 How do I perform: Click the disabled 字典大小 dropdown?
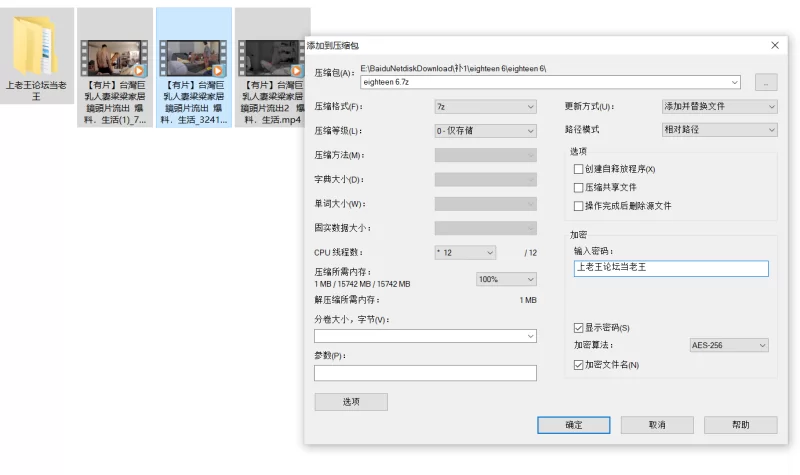point(485,180)
